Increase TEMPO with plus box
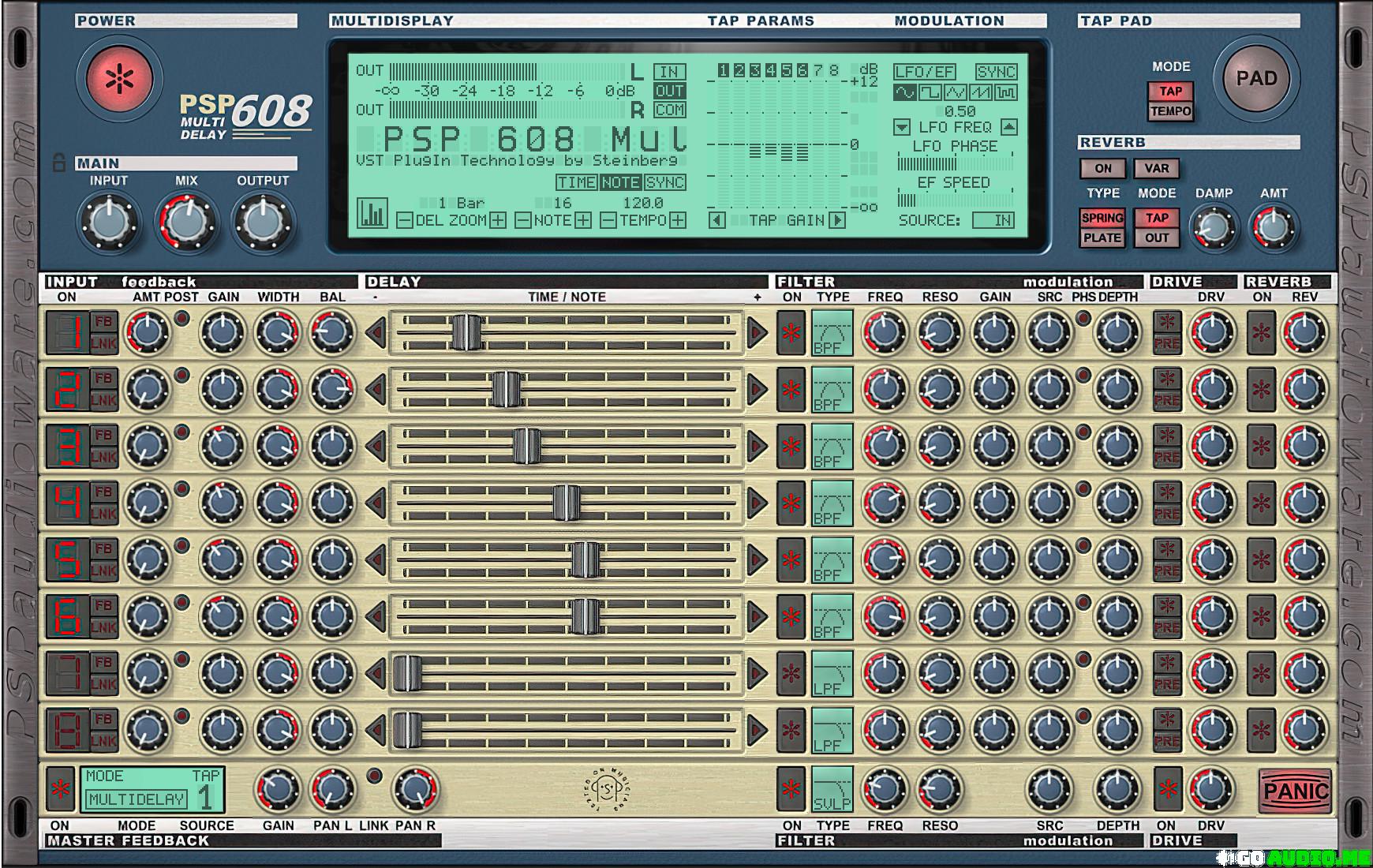Screen dimensions: 1373x868 click(678, 221)
